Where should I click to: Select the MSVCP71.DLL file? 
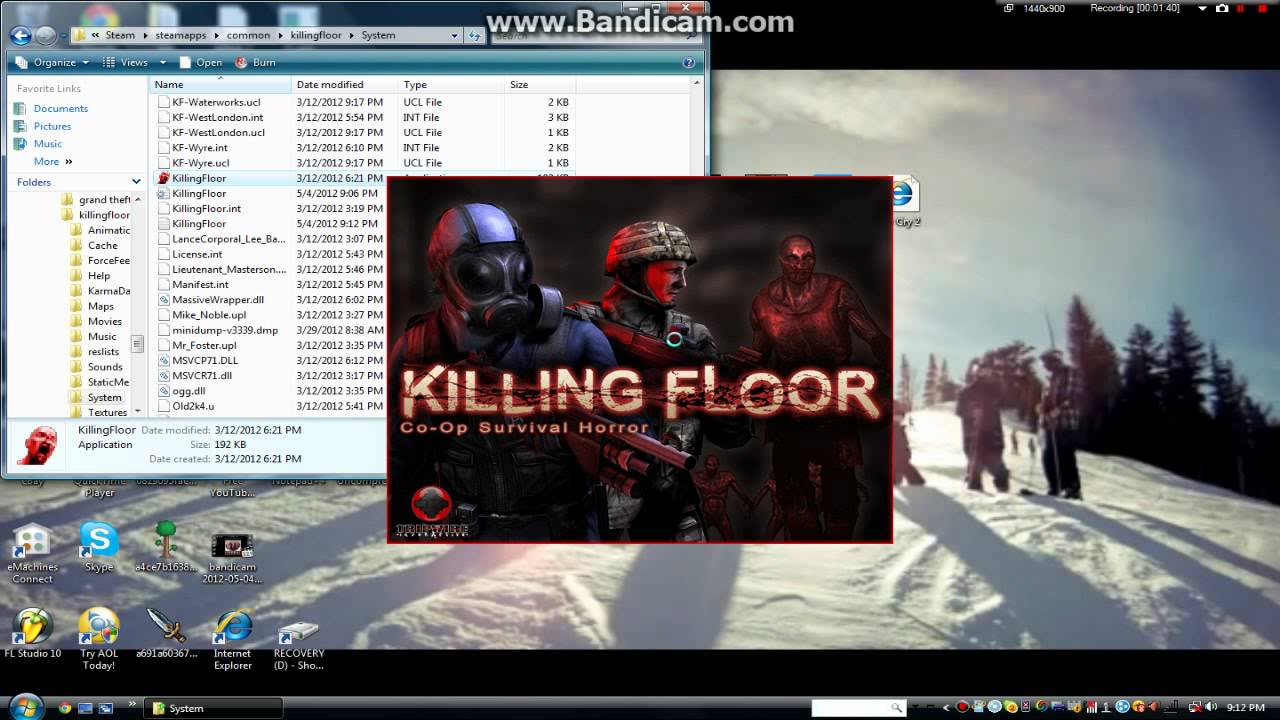205,360
